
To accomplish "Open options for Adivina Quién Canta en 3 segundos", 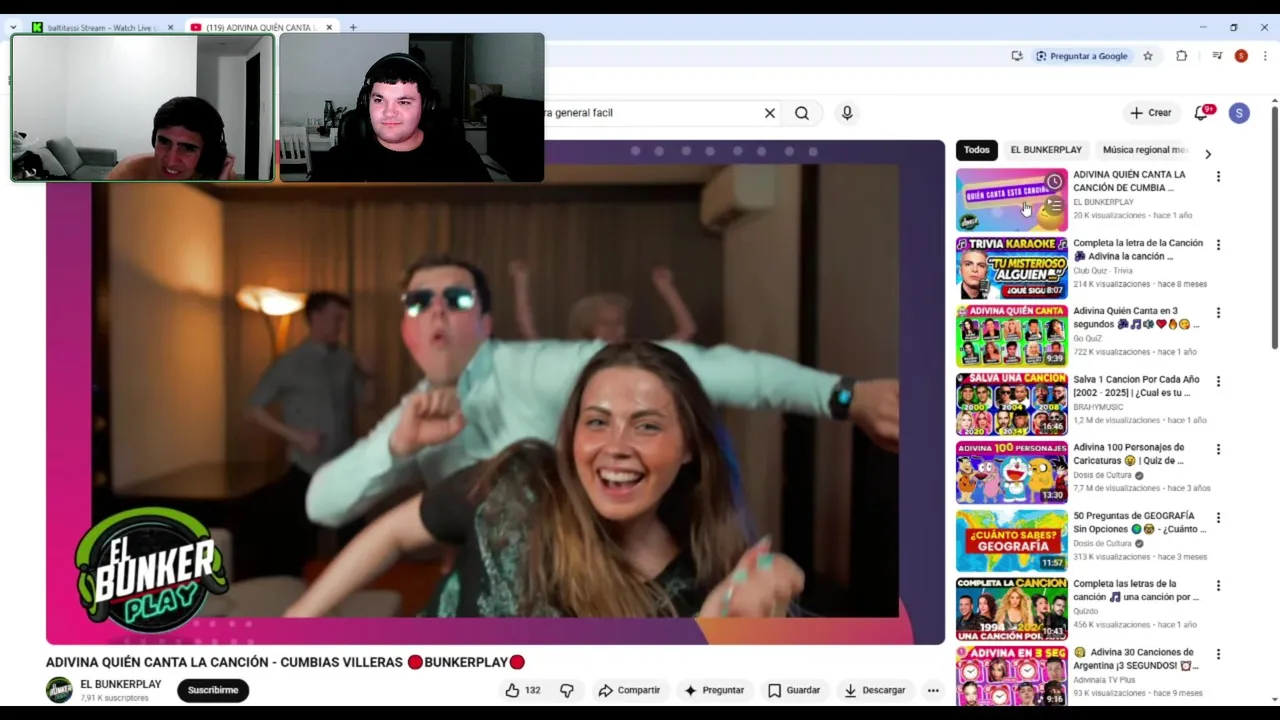I will (1218, 313).
